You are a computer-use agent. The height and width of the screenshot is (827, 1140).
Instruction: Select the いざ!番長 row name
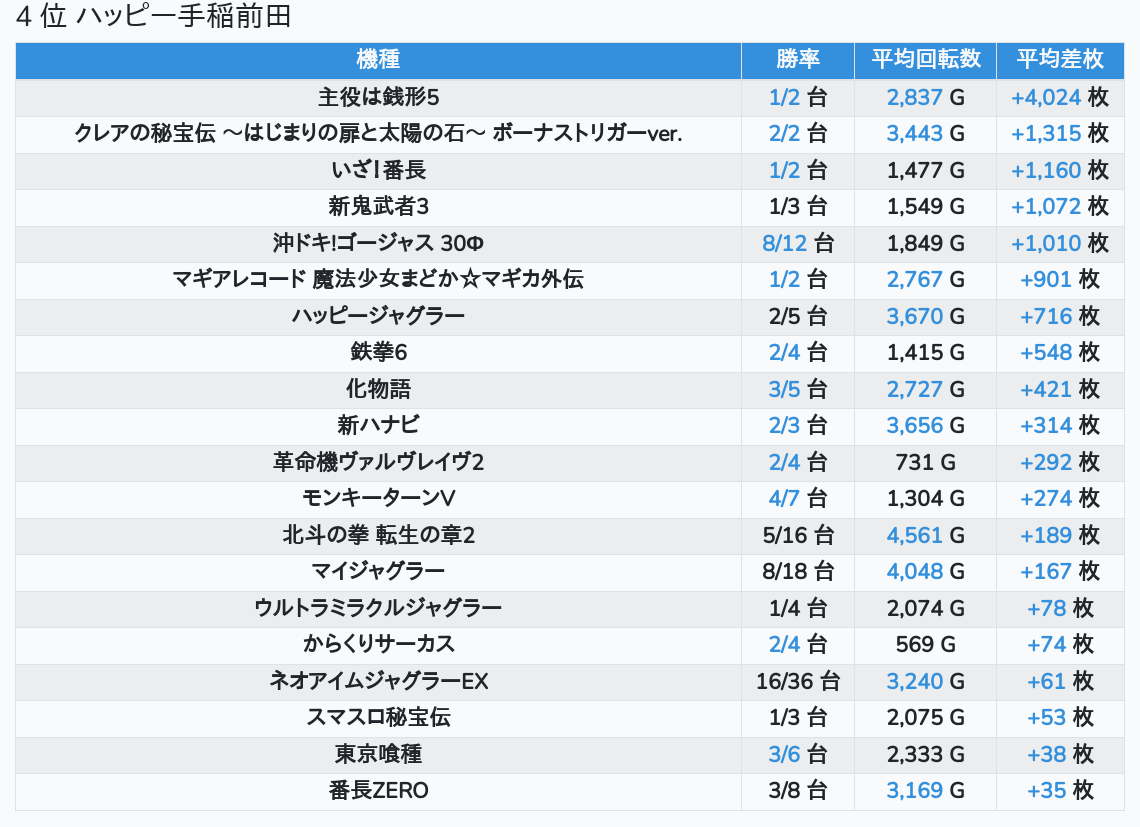378,170
